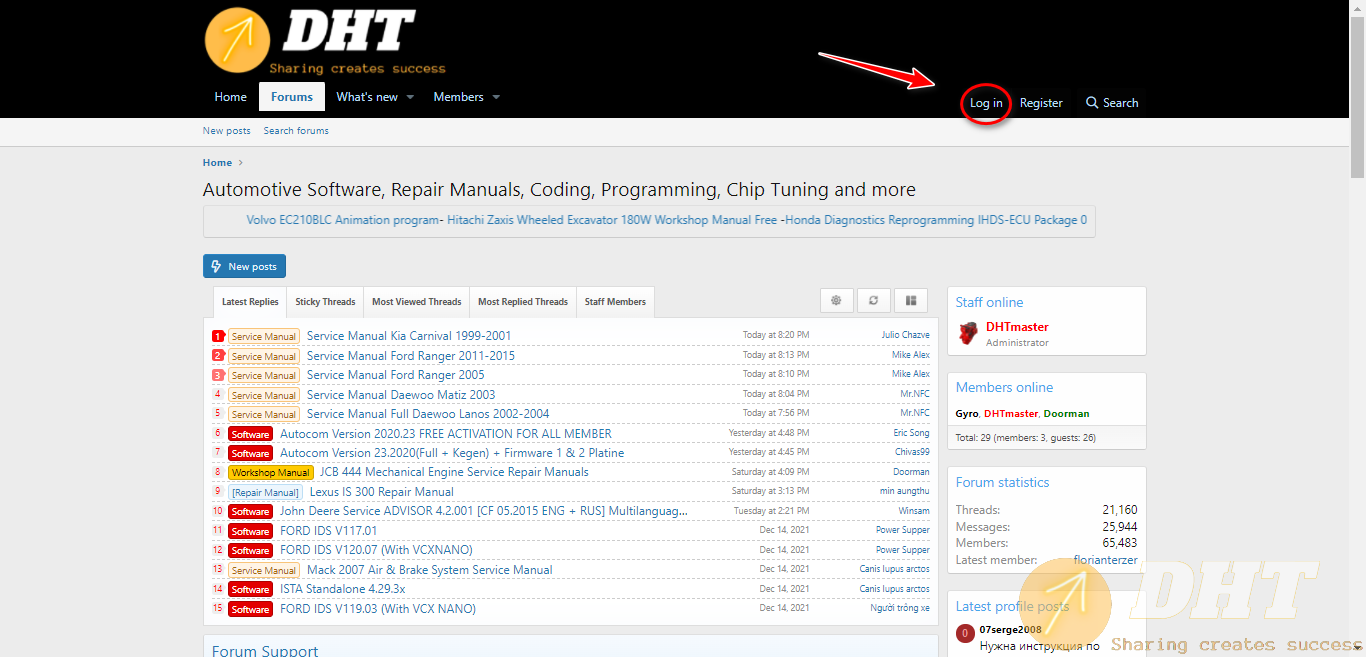1366x657 pixels.
Task: Open the Staff Members tab
Action: [x=615, y=302]
